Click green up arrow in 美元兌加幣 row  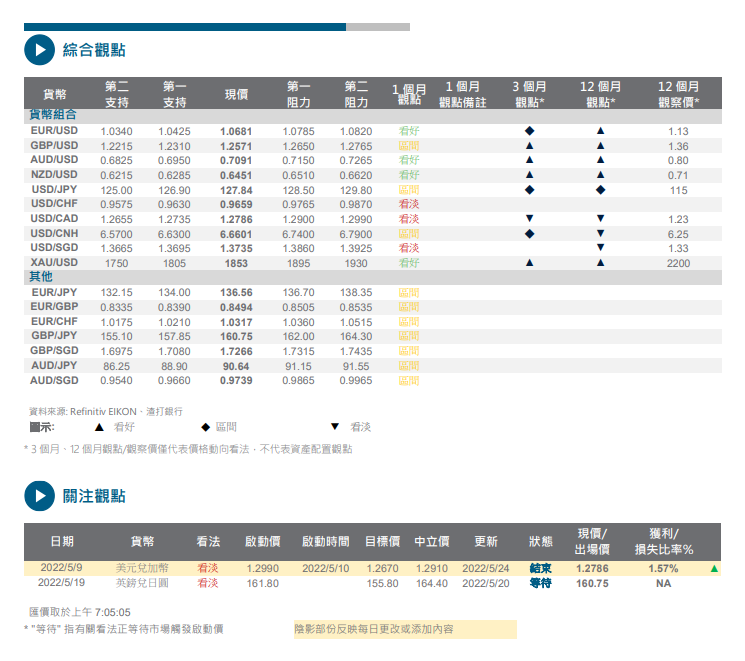(x=714, y=569)
